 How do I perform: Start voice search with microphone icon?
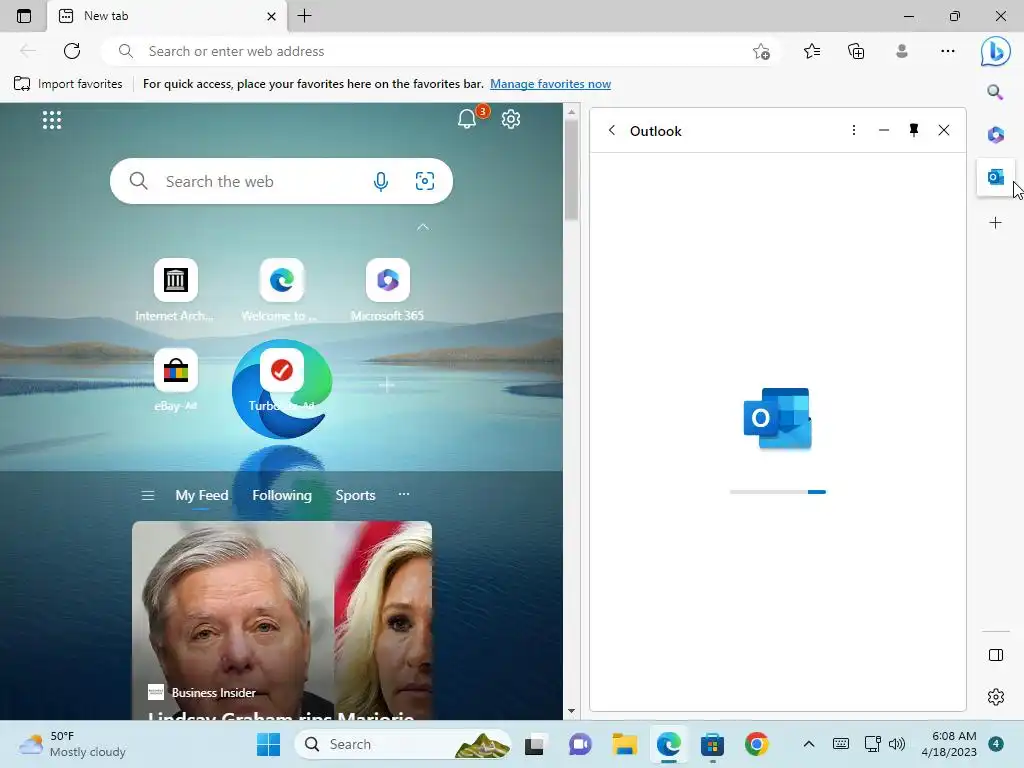click(381, 181)
